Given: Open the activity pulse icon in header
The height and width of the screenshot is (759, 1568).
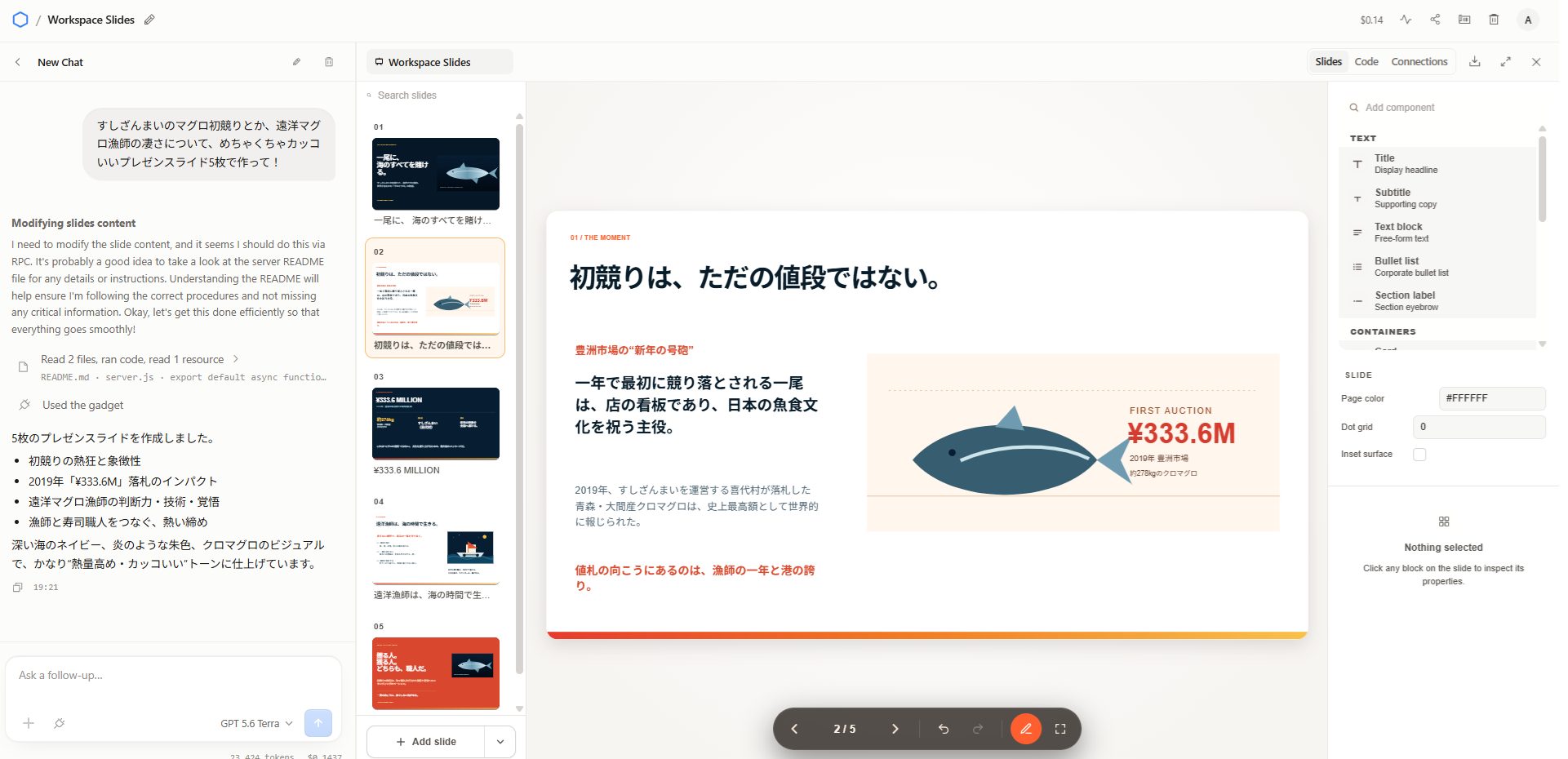Looking at the screenshot, I should [x=1406, y=20].
